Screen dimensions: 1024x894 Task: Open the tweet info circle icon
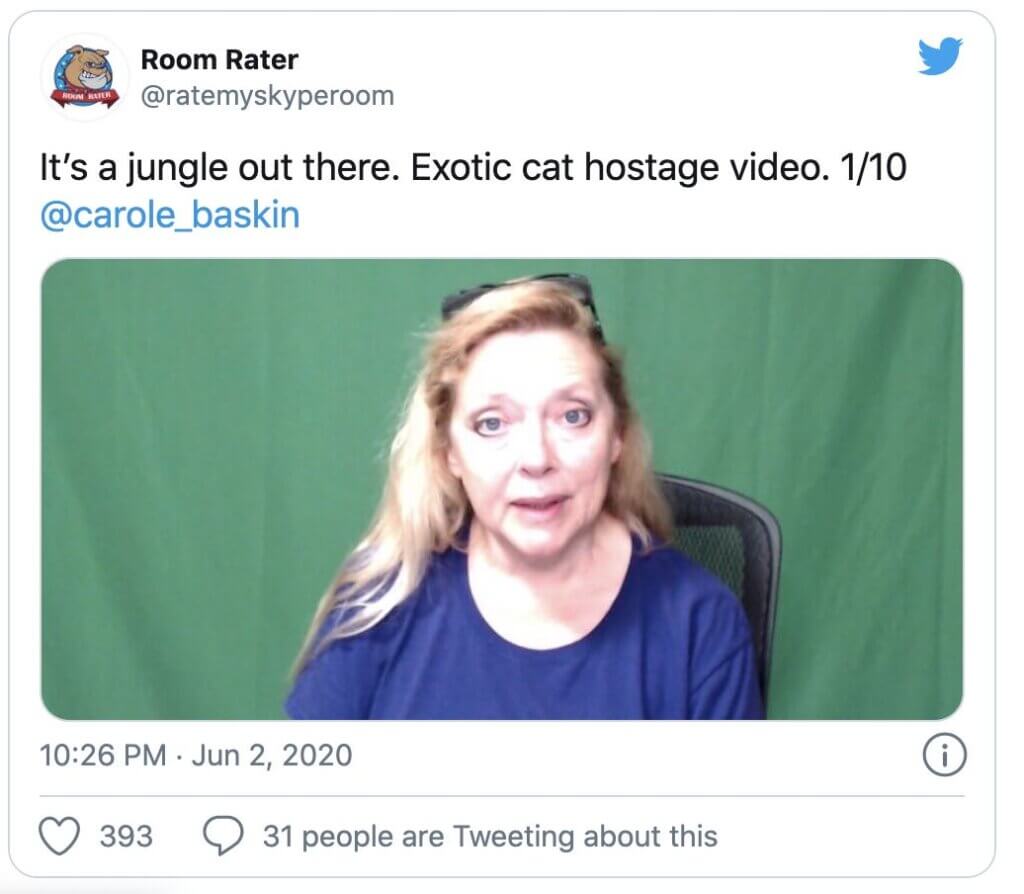944,755
